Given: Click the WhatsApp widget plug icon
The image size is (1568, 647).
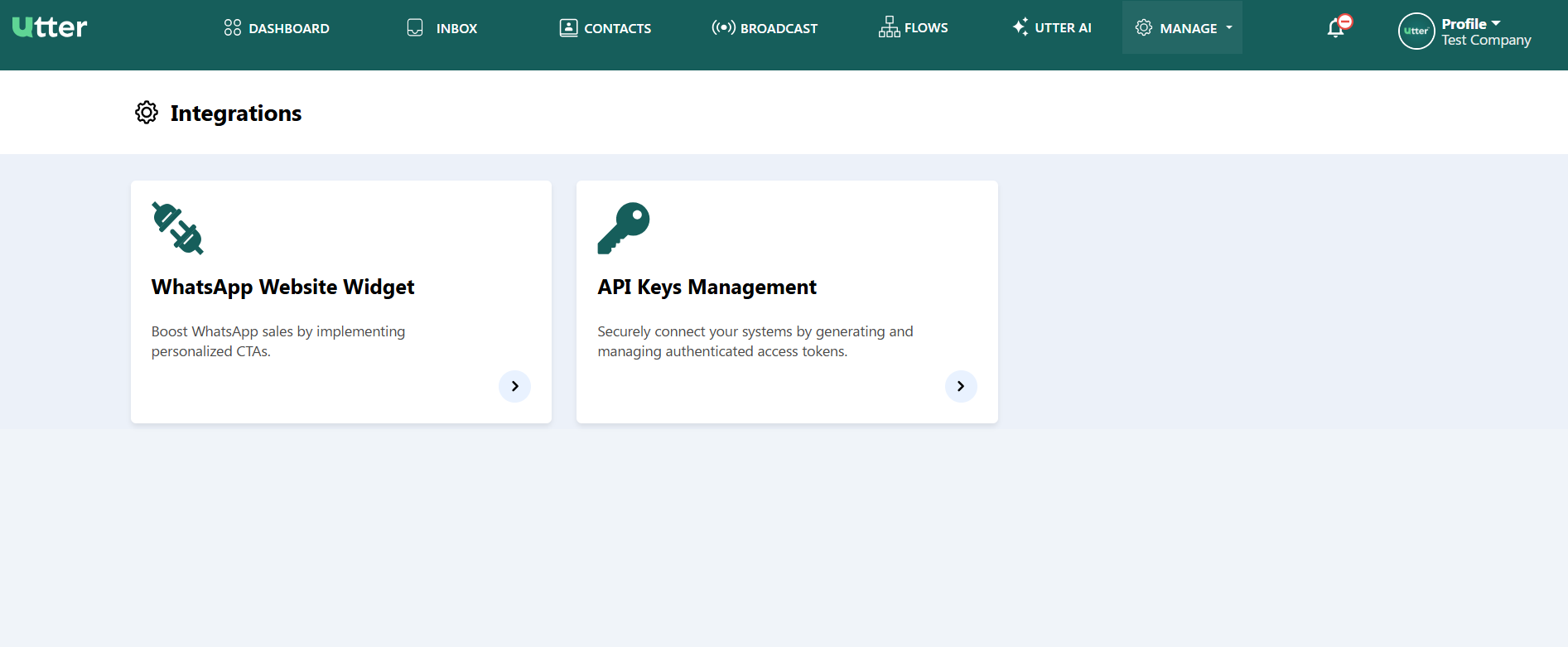Looking at the screenshot, I should (177, 228).
